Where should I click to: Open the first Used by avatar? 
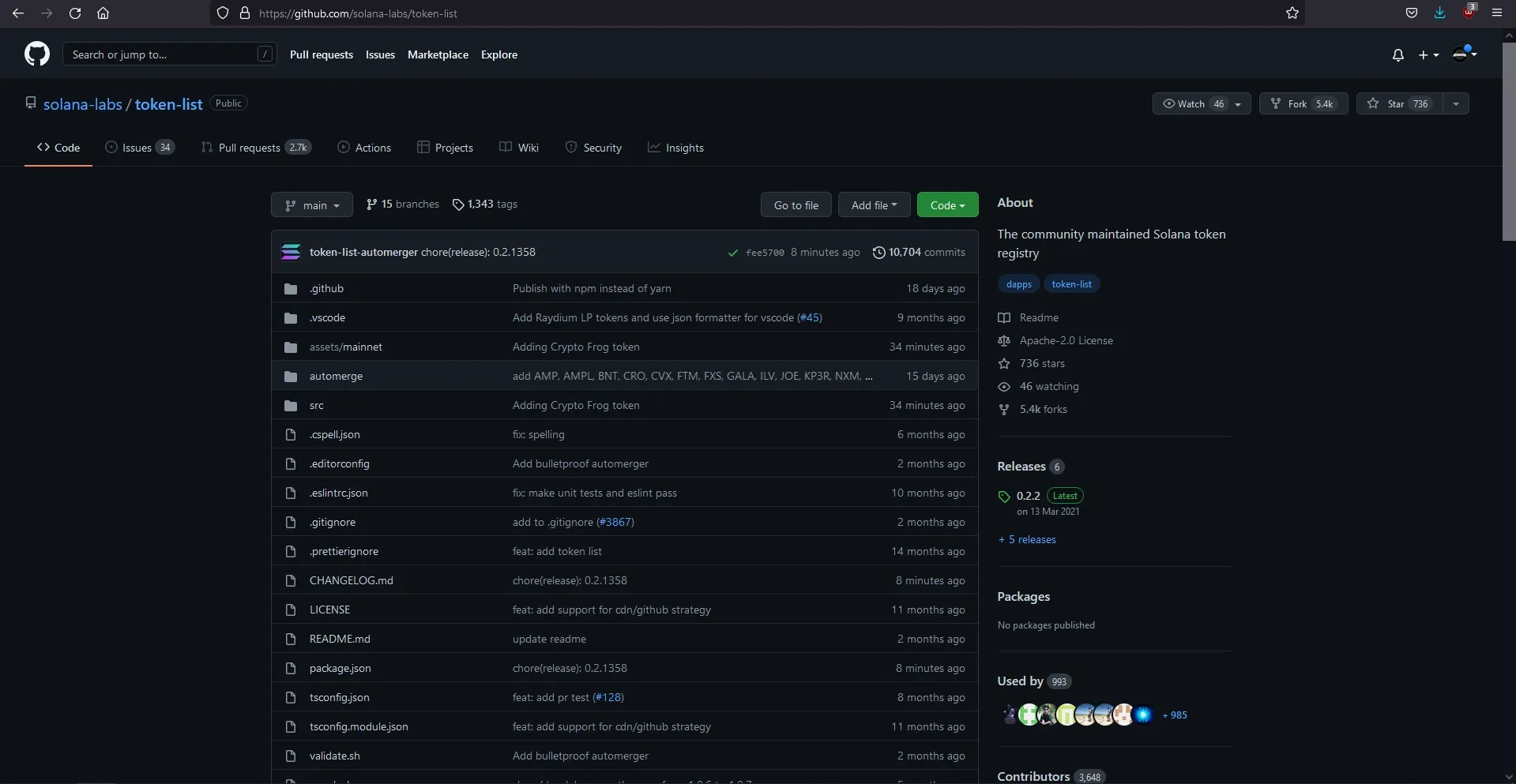1010,715
